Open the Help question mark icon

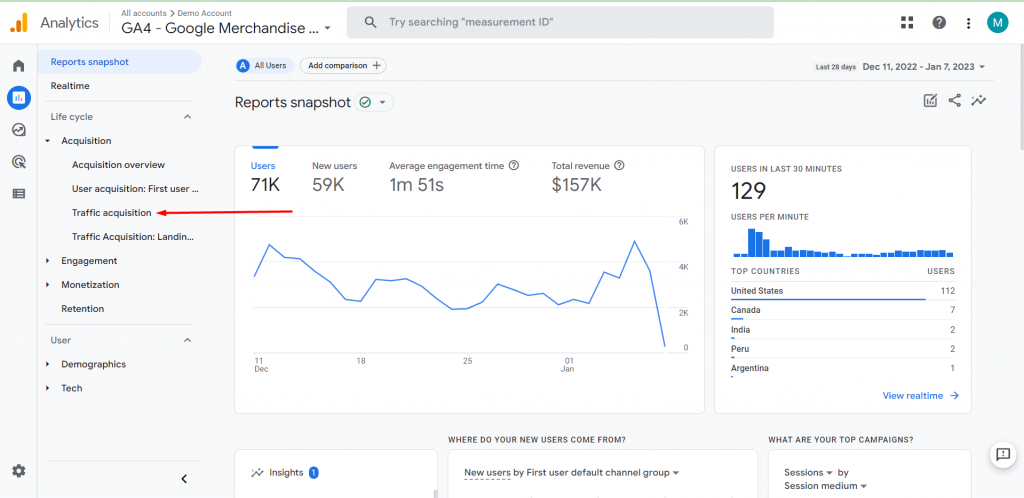939,23
